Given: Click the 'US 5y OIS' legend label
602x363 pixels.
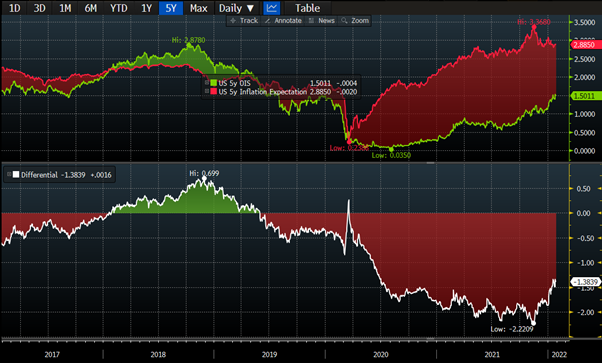Looking at the screenshot, I should pyautogui.click(x=234, y=83).
